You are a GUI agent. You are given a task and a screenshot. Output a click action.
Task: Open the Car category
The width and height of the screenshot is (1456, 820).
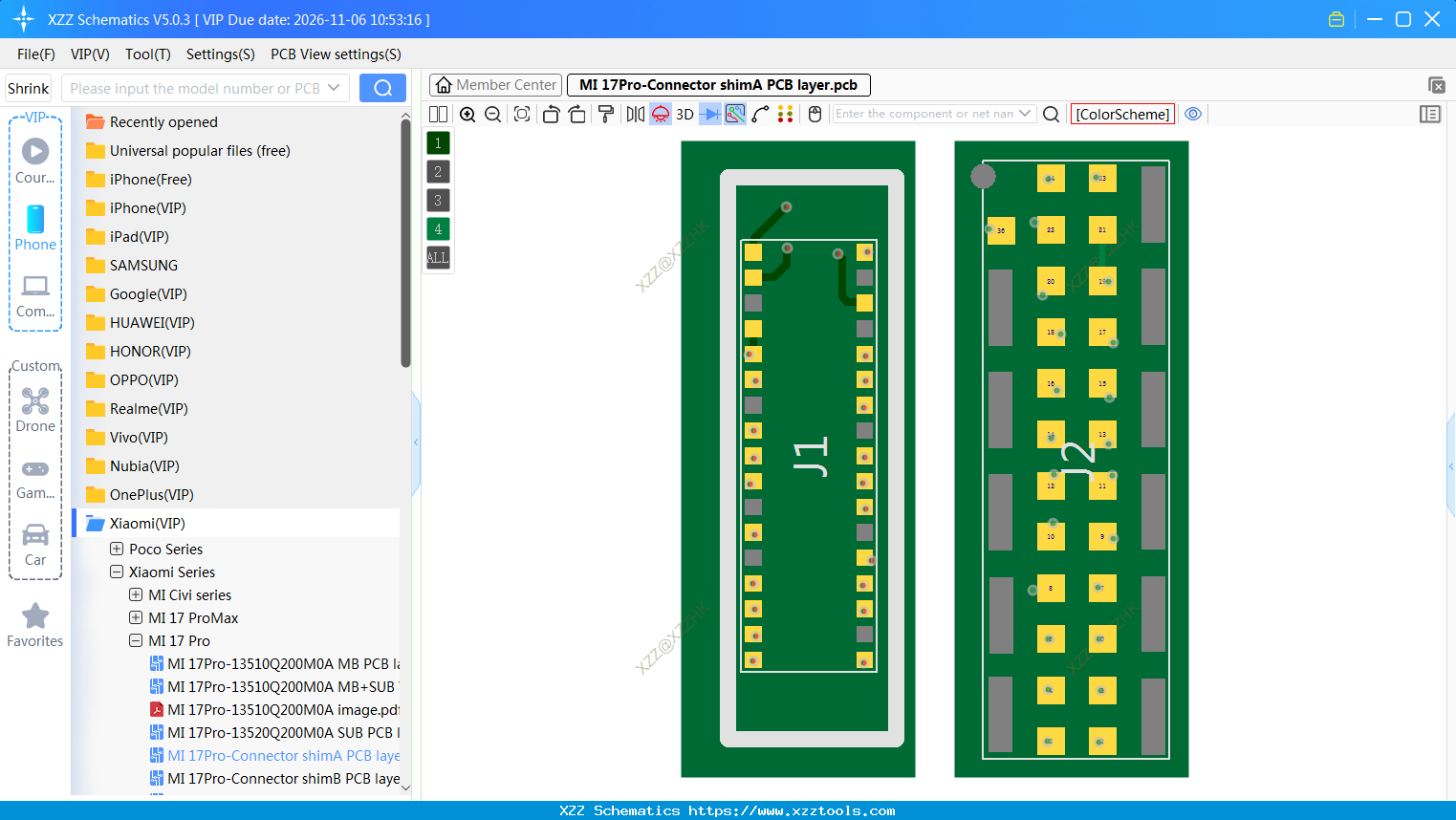click(35, 545)
